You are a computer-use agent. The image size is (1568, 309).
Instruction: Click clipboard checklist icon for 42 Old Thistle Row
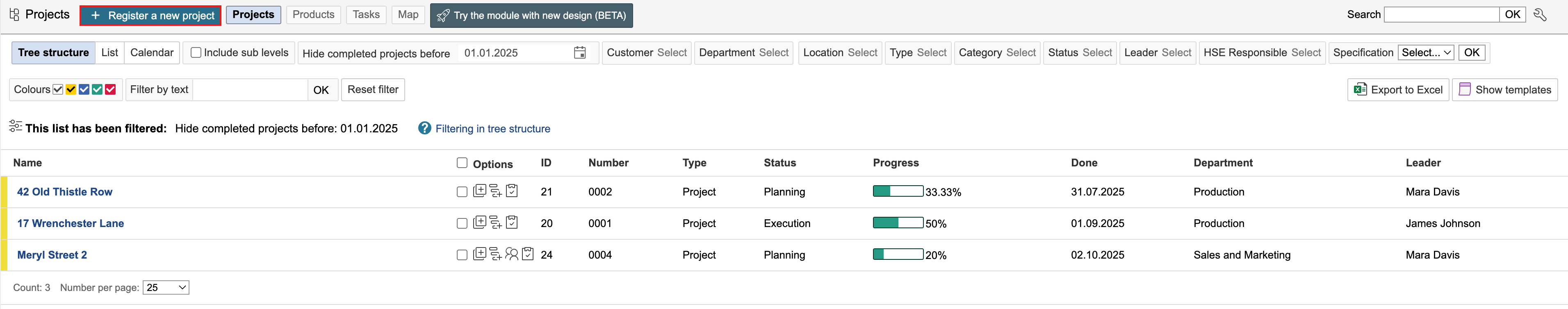[x=512, y=191]
